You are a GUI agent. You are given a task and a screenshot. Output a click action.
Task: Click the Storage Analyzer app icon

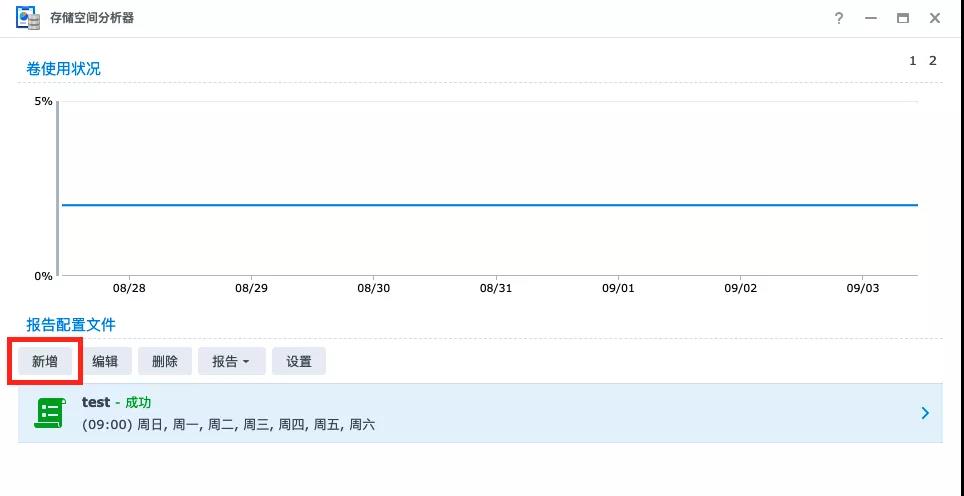[27, 18]
